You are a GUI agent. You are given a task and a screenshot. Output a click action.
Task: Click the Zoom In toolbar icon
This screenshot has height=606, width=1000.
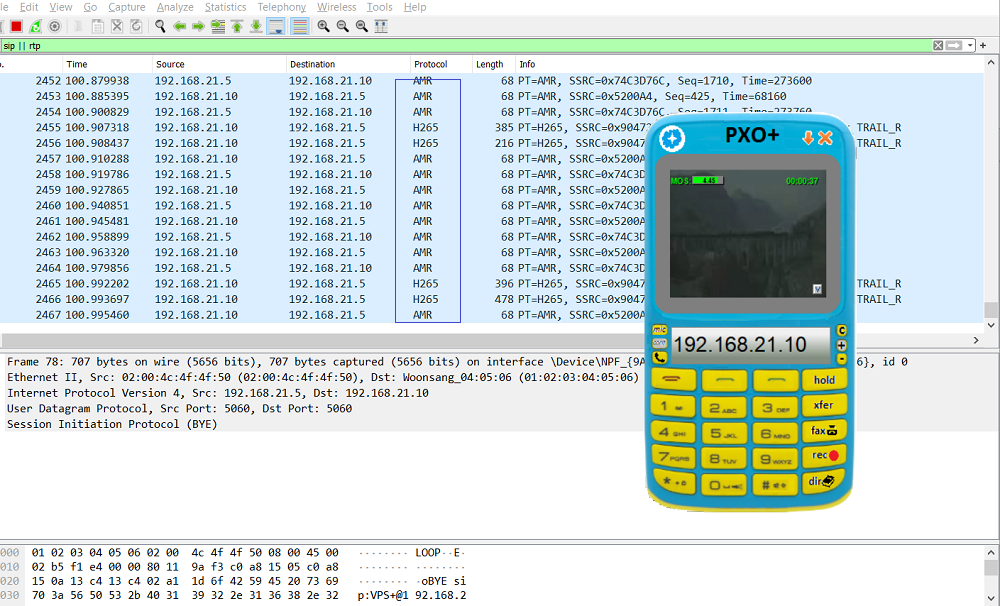[x=323, y=26]
